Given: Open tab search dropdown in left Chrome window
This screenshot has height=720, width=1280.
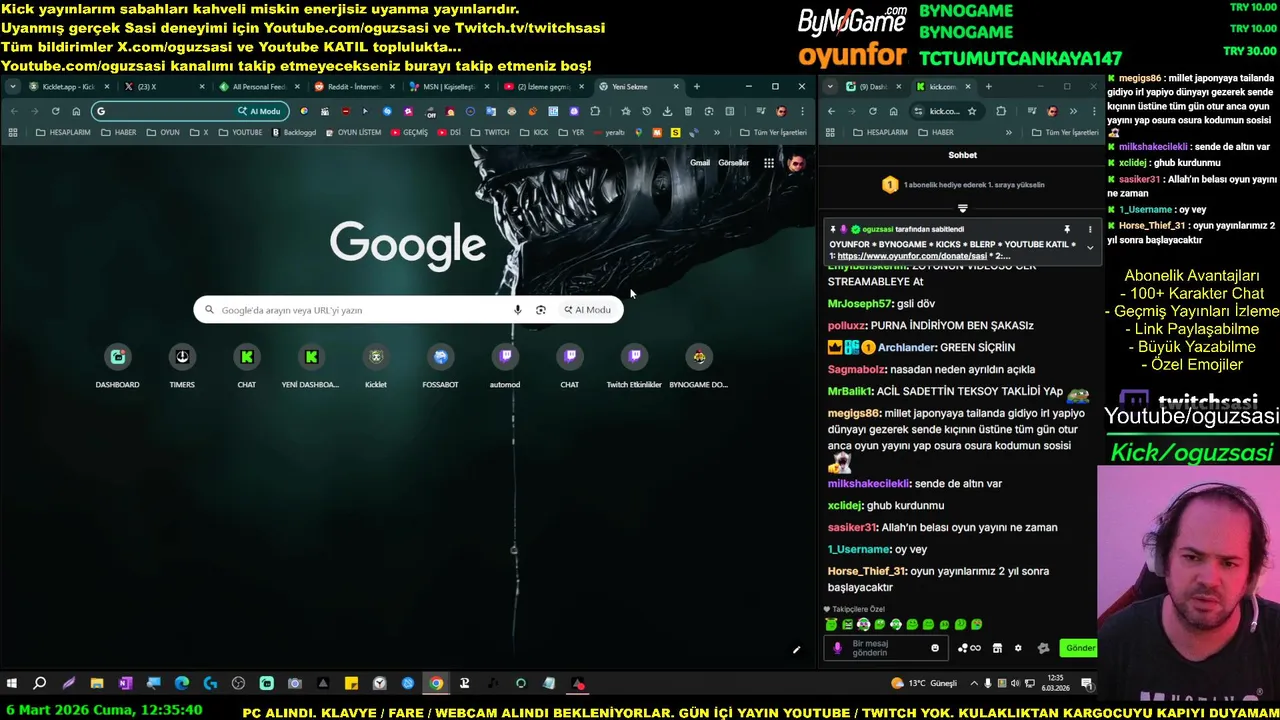Looking at the screenshot, I should [x=12, y=87].
